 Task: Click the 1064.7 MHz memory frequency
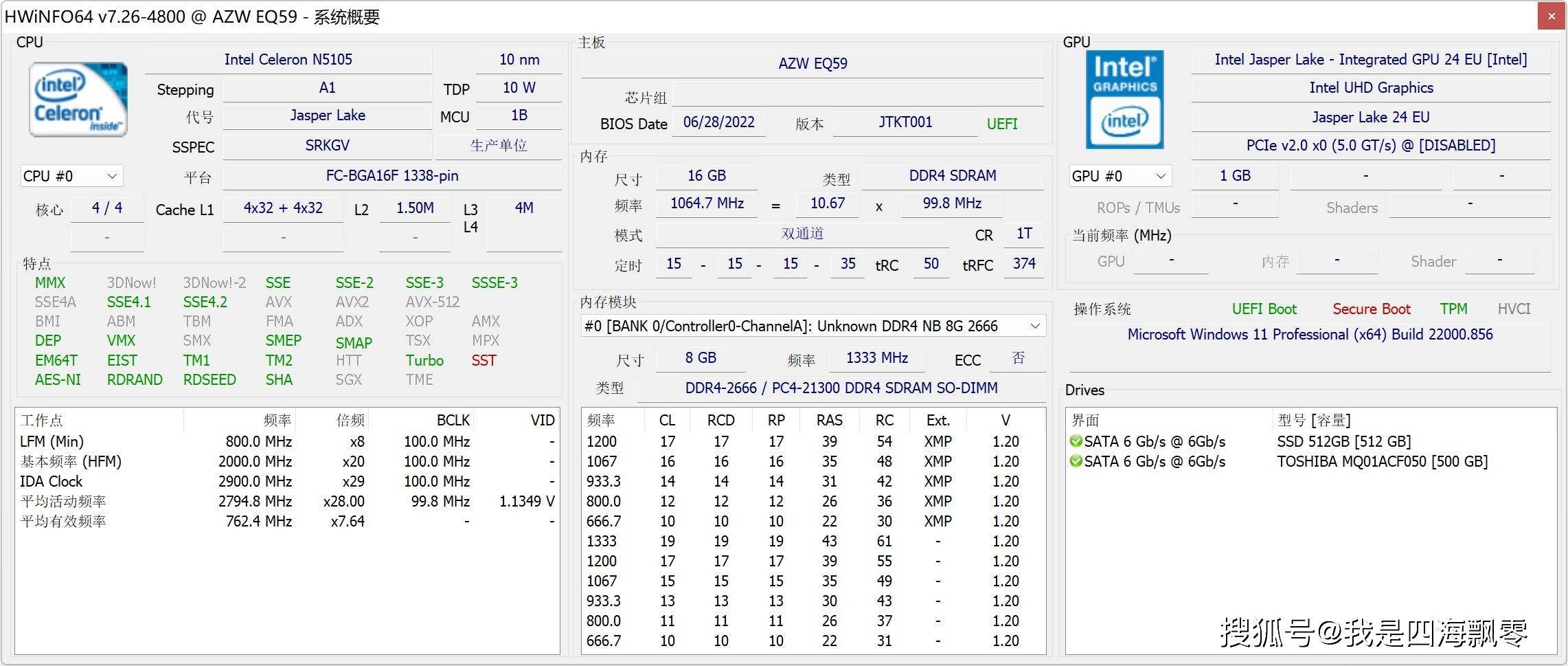click(x=707, y=203)
